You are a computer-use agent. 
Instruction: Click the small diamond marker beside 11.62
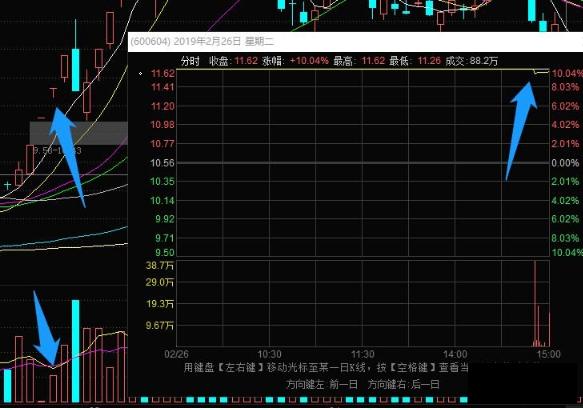(x=141, y=74)
